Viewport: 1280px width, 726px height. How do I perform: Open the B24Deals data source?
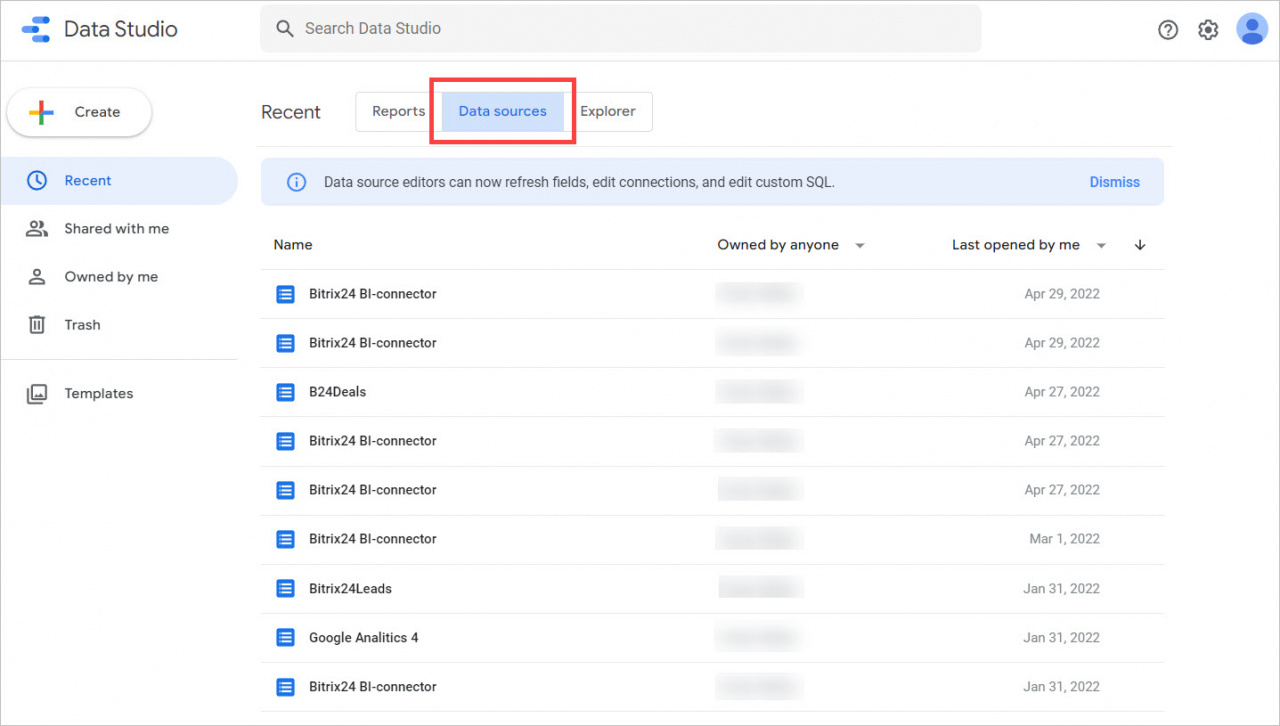338,392
